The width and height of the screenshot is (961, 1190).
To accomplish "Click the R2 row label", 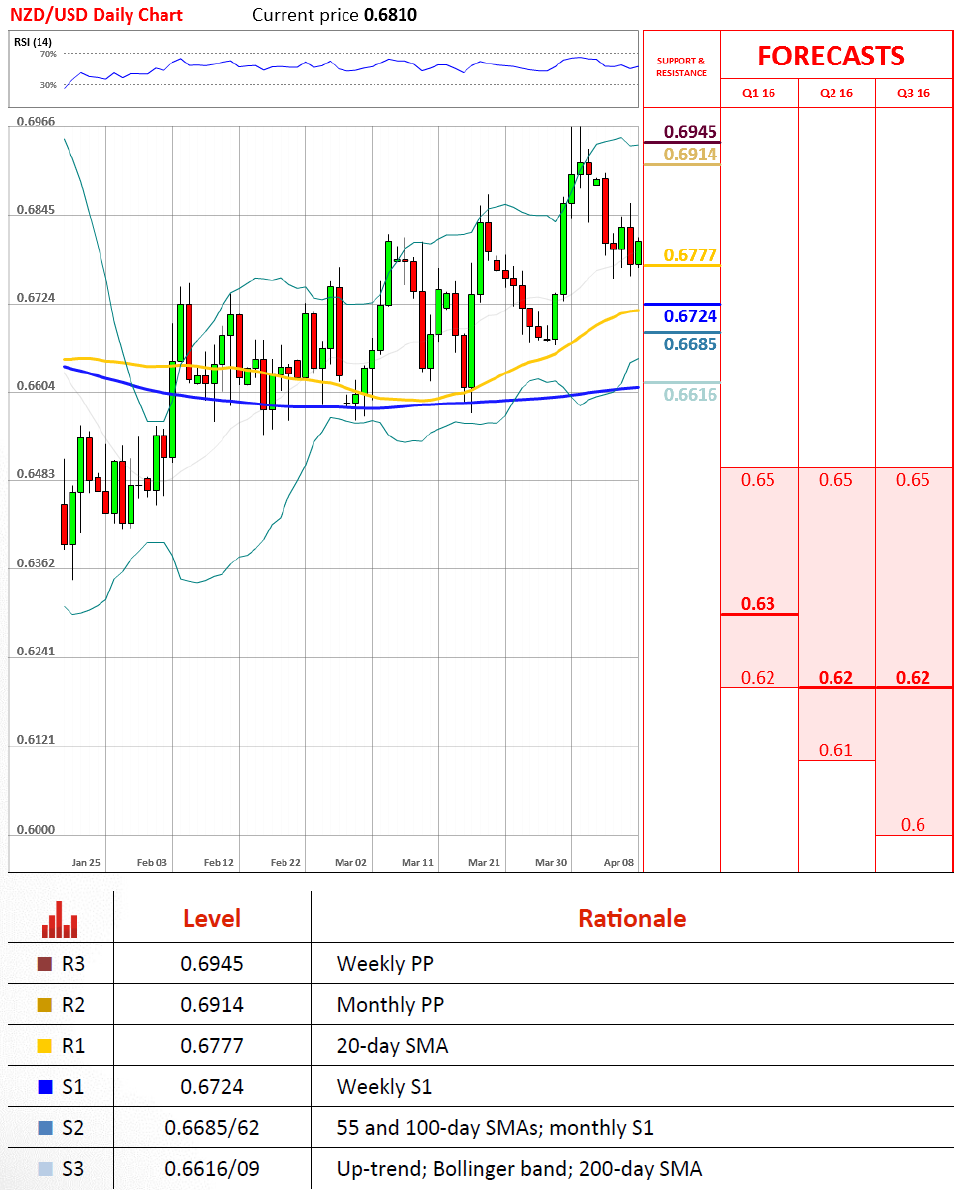I will [73, 1005].
